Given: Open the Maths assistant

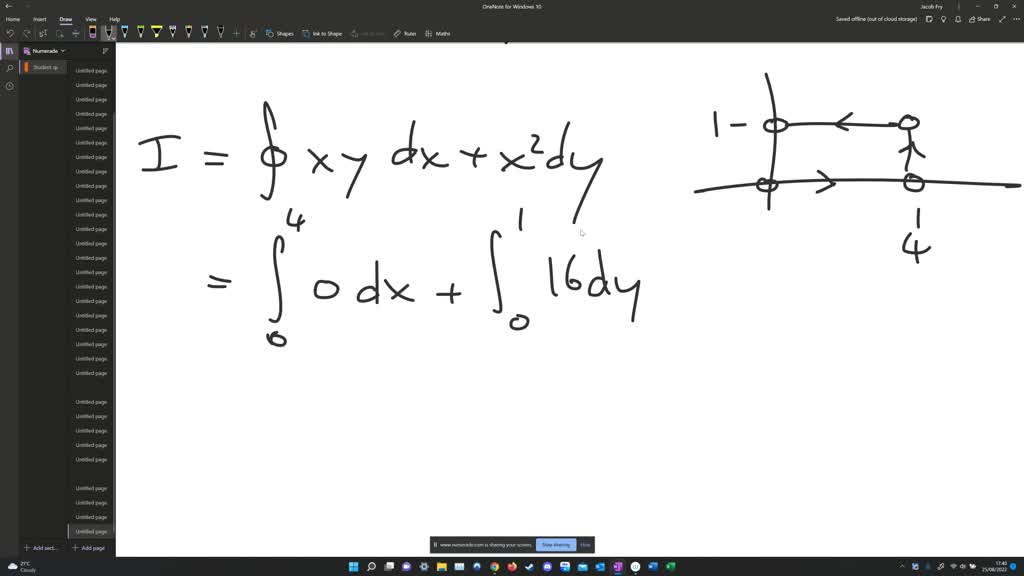Looking at the screenshot, I should click(440, 33).
